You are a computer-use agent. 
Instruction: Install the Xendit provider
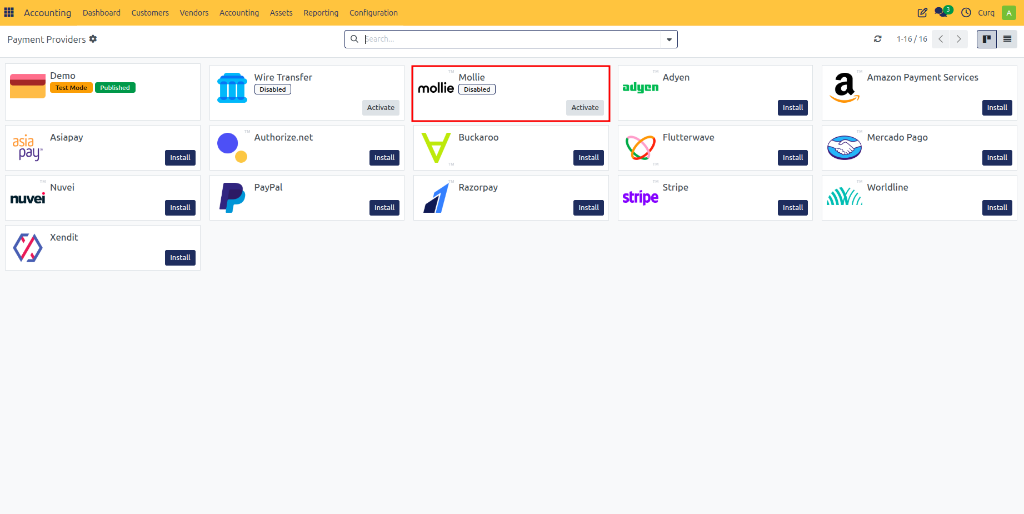[x=180, y=257]
